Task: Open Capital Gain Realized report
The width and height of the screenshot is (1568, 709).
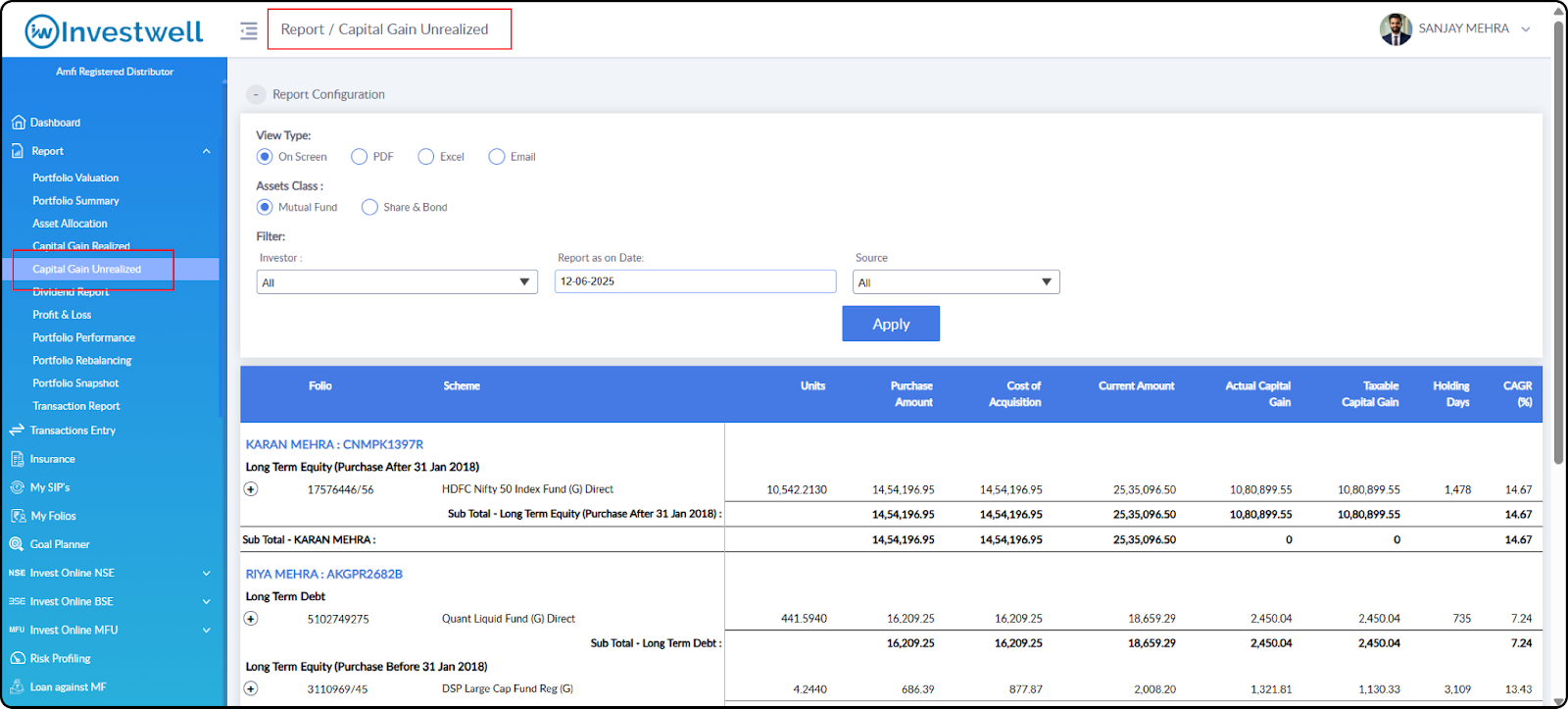Action: pos(81,246)
